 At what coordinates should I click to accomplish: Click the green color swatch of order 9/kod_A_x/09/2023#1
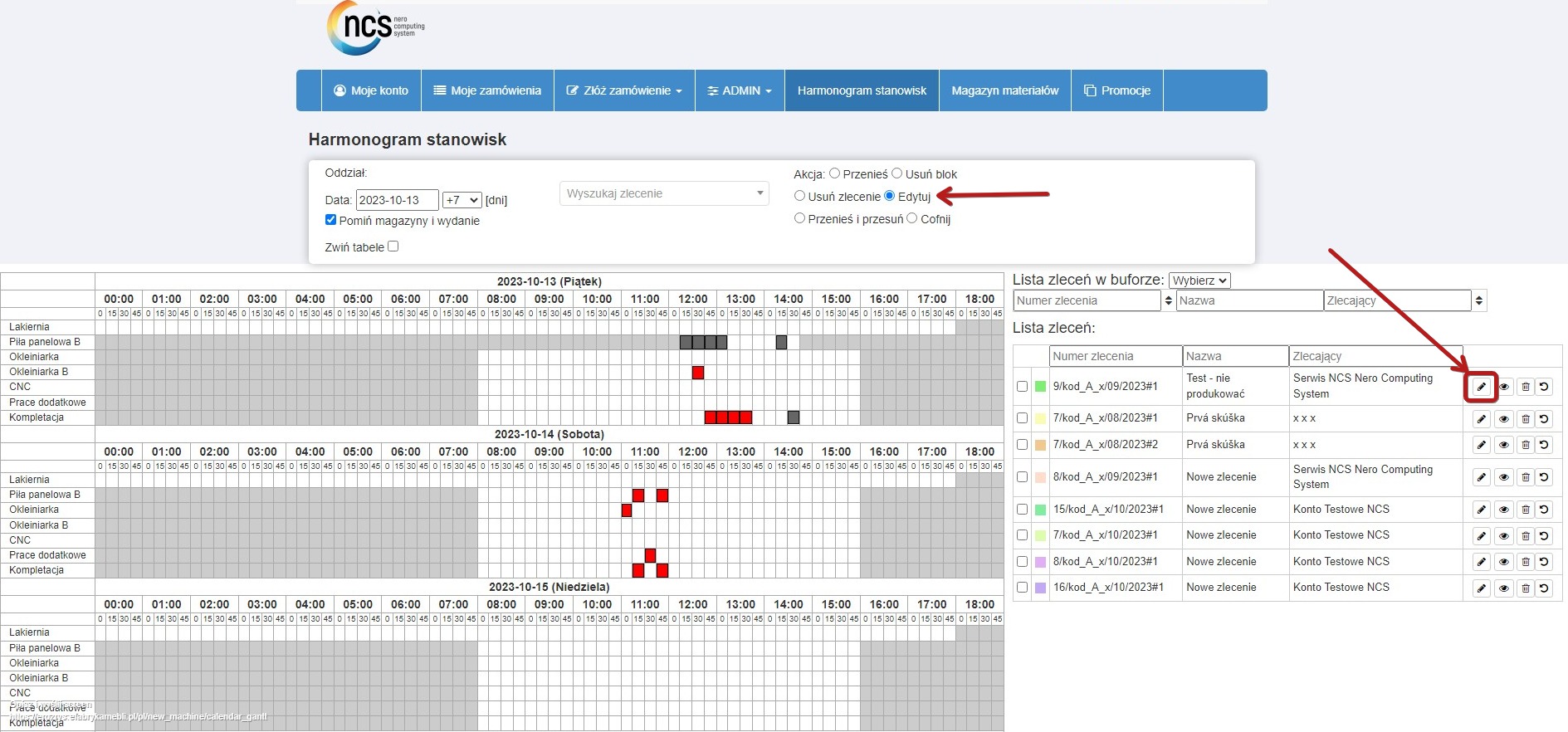pyautogui.click(x=1040, y=387)
